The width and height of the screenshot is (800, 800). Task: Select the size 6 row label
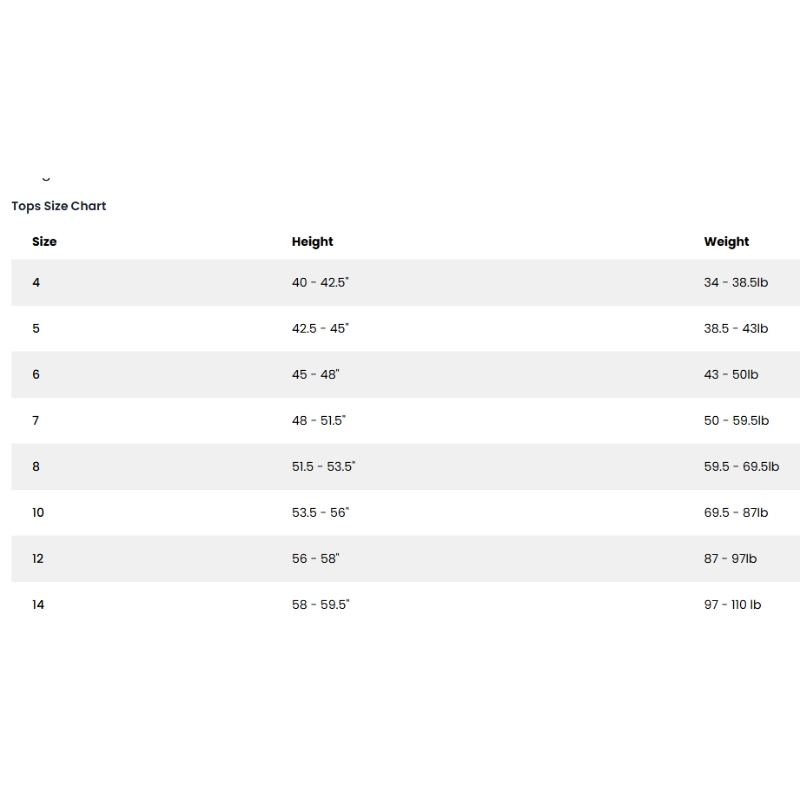pos(36,375)
